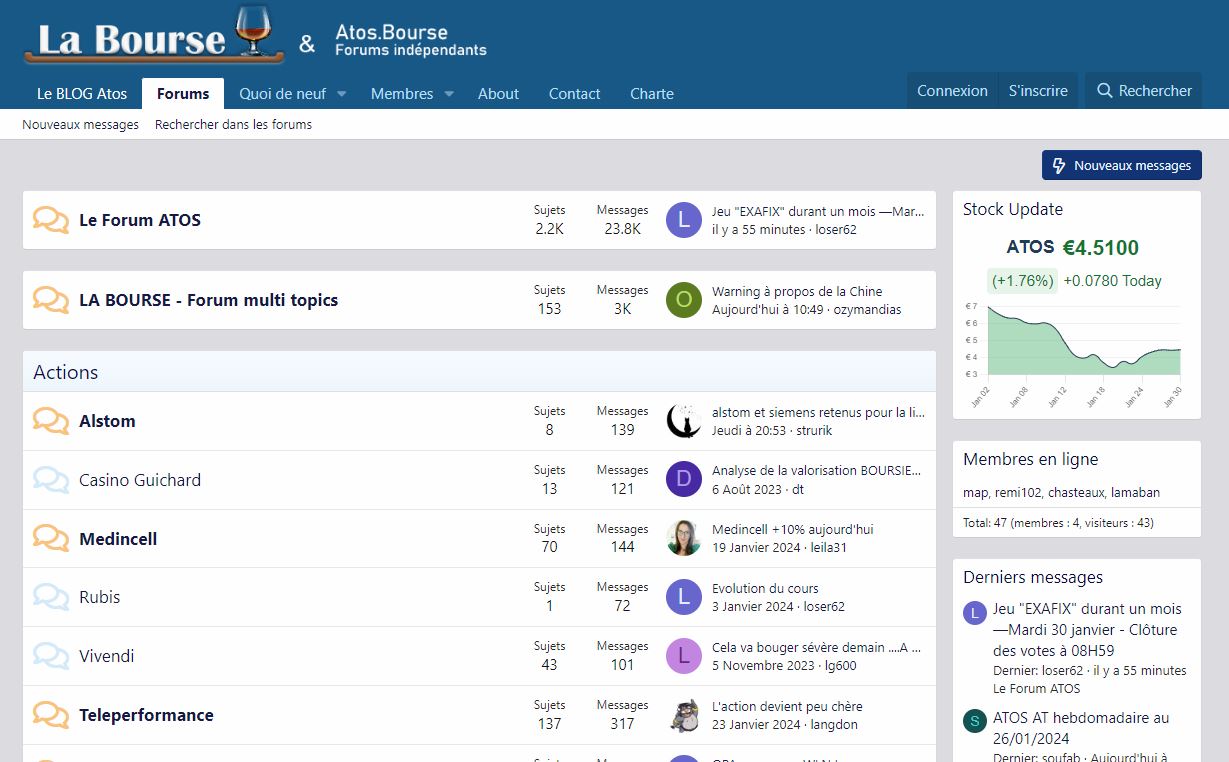
Task: Click Rechercher dans les forums link
Action: coord(233,125)
